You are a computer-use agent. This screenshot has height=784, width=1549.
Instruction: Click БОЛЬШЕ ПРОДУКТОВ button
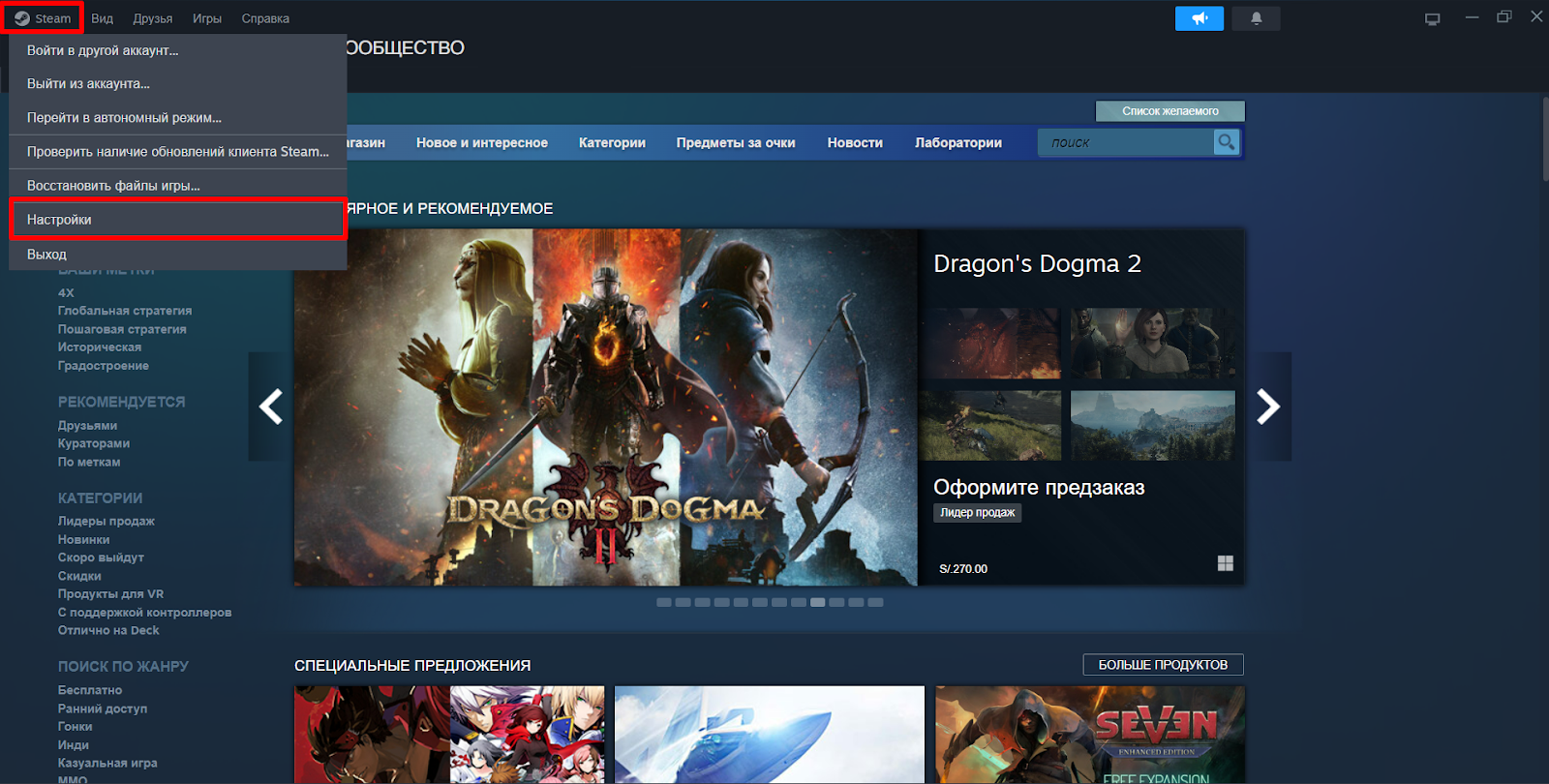click(x=1163, y=665)
